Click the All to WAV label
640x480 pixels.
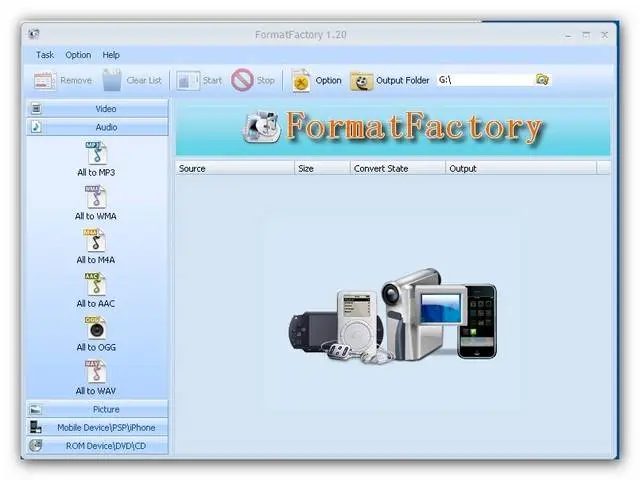[96, 391]
